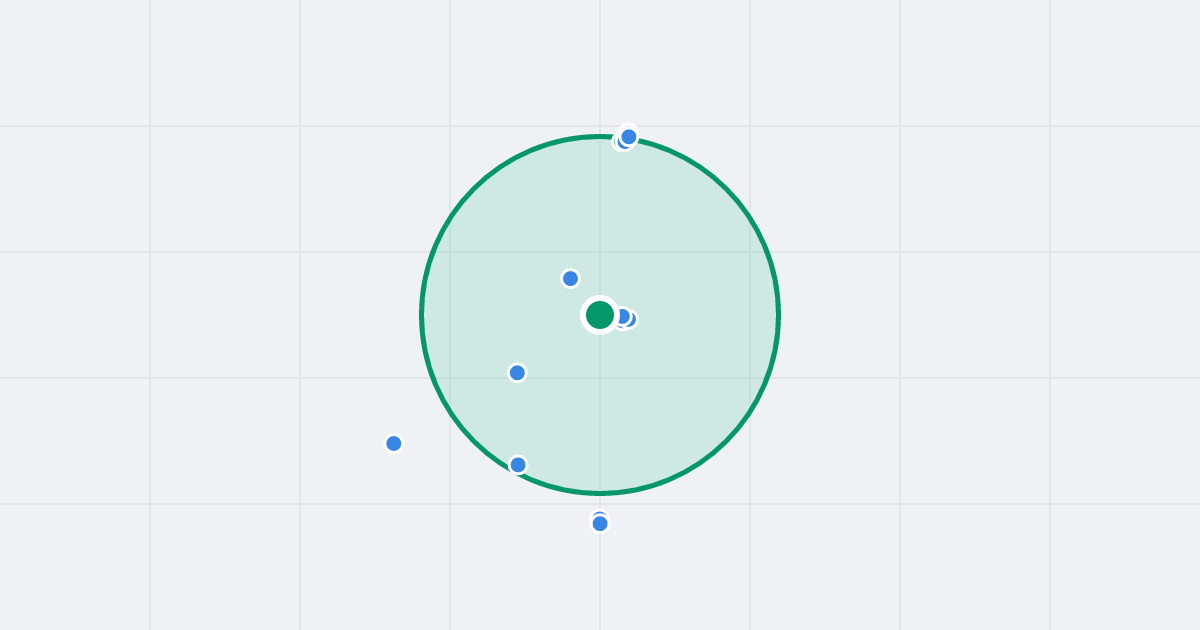Select the blue dot outside the circle's left side

(x=394, y=443)
